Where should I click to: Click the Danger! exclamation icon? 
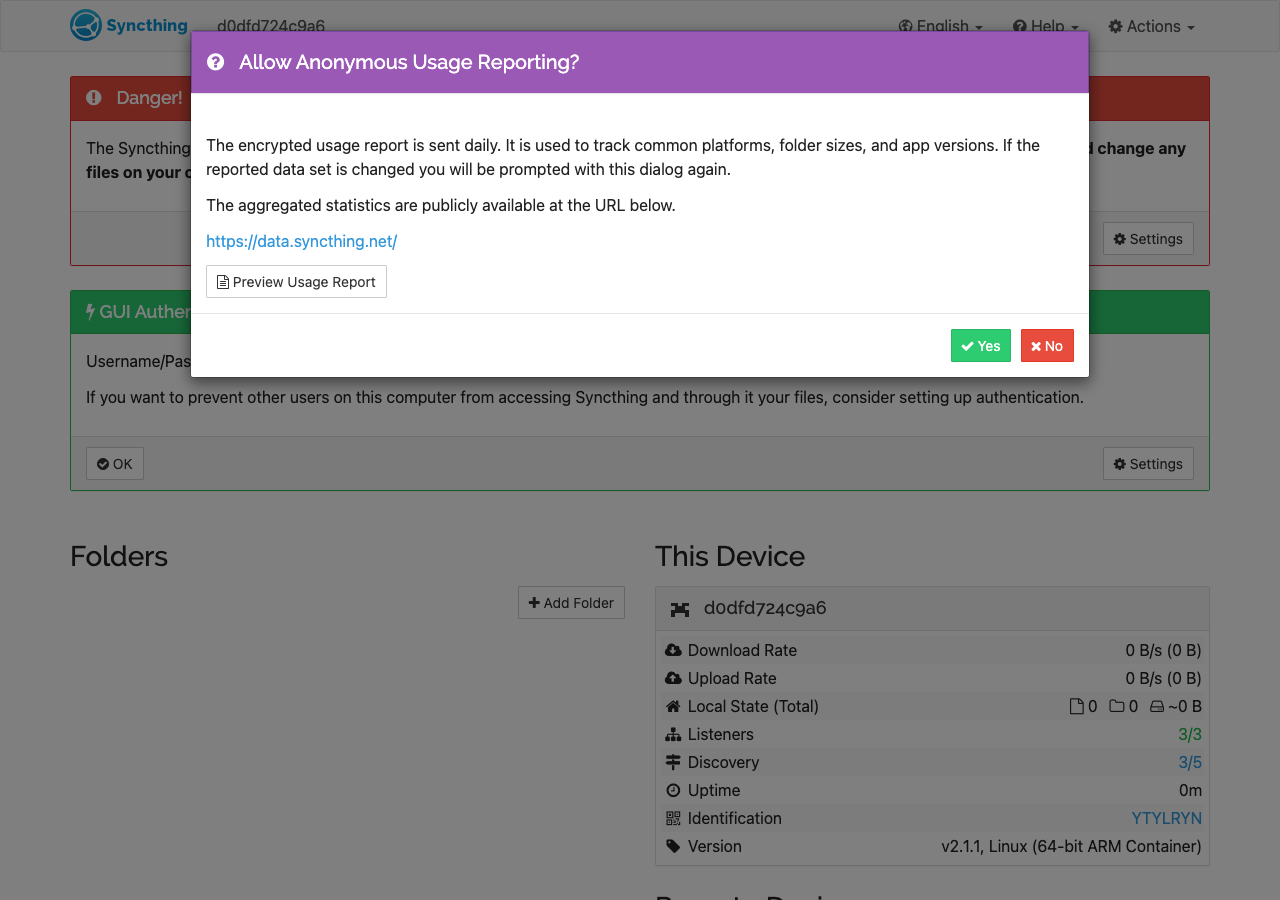(x=94, y=98)
